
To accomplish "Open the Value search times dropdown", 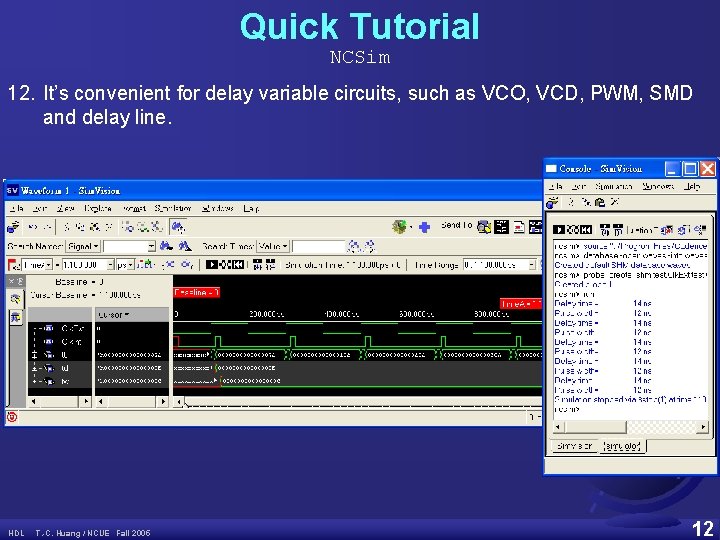I will (x=273, y=247).
